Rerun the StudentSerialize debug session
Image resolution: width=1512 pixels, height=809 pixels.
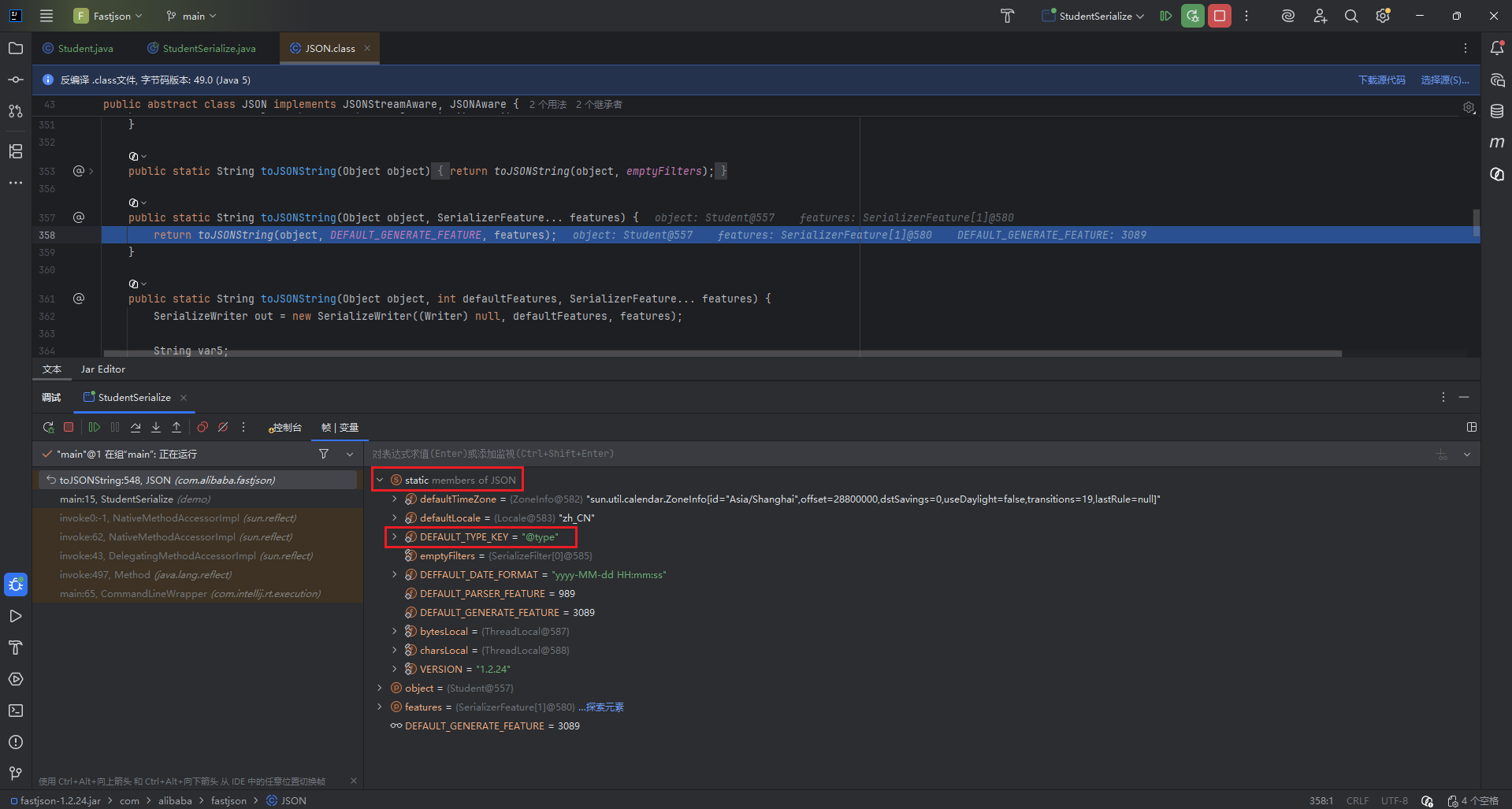click(x=48, y=427)
